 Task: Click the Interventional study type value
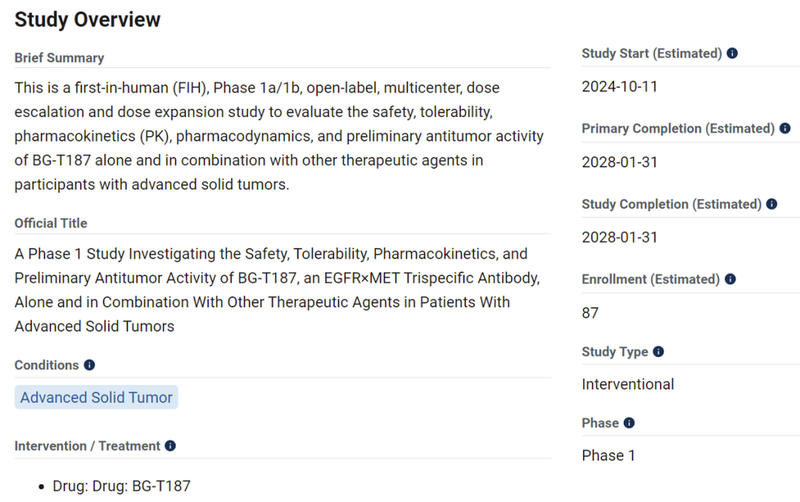(x=628, y=384)
